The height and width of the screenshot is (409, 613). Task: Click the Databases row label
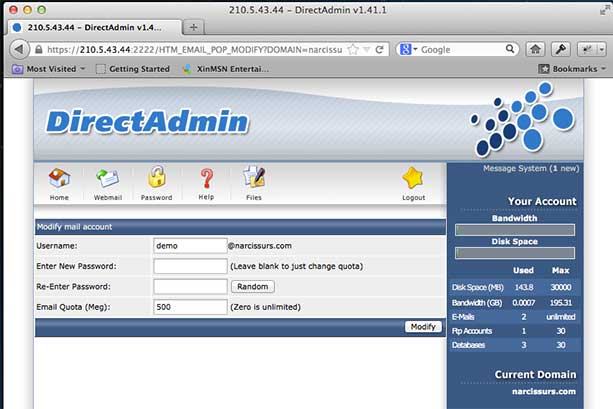pyautogui.click(x=468, y=345)
